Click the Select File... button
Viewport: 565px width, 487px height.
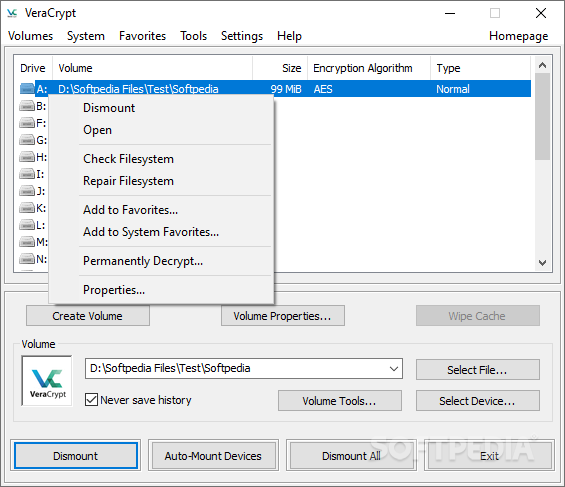[x=477, y=370]
